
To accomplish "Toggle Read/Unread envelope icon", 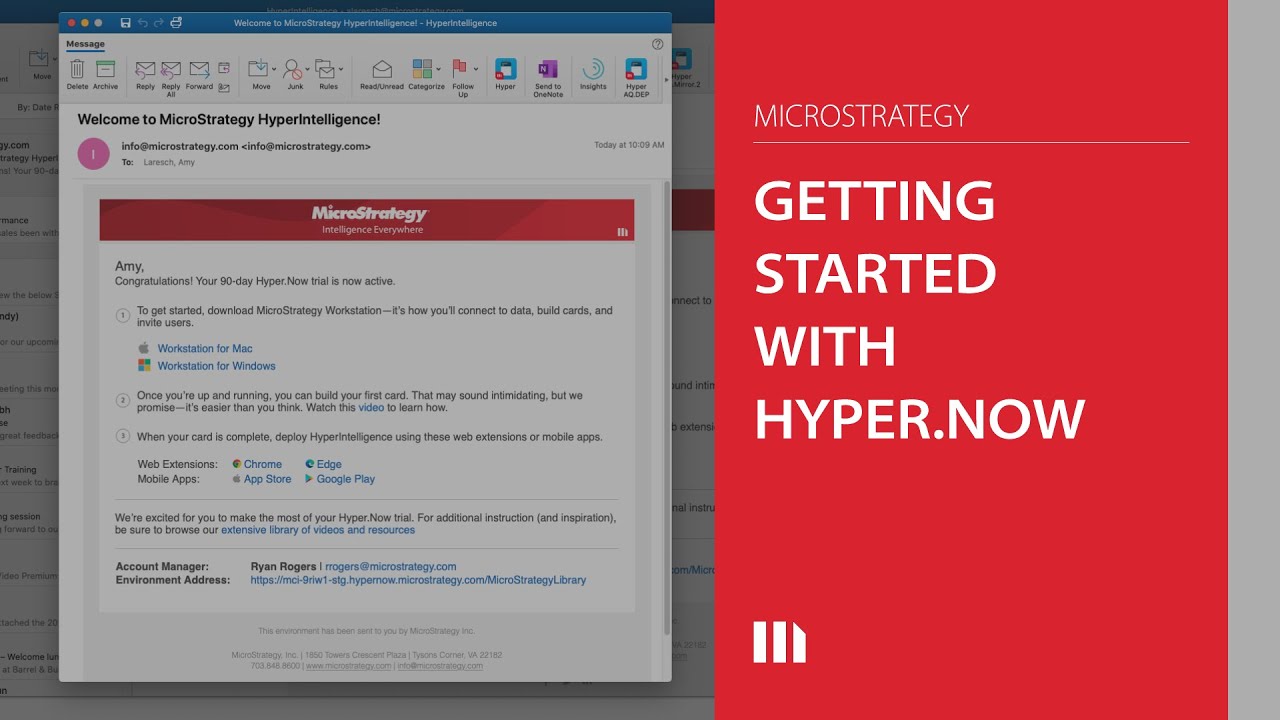I will pyautogui.click(x=382, y=69).
